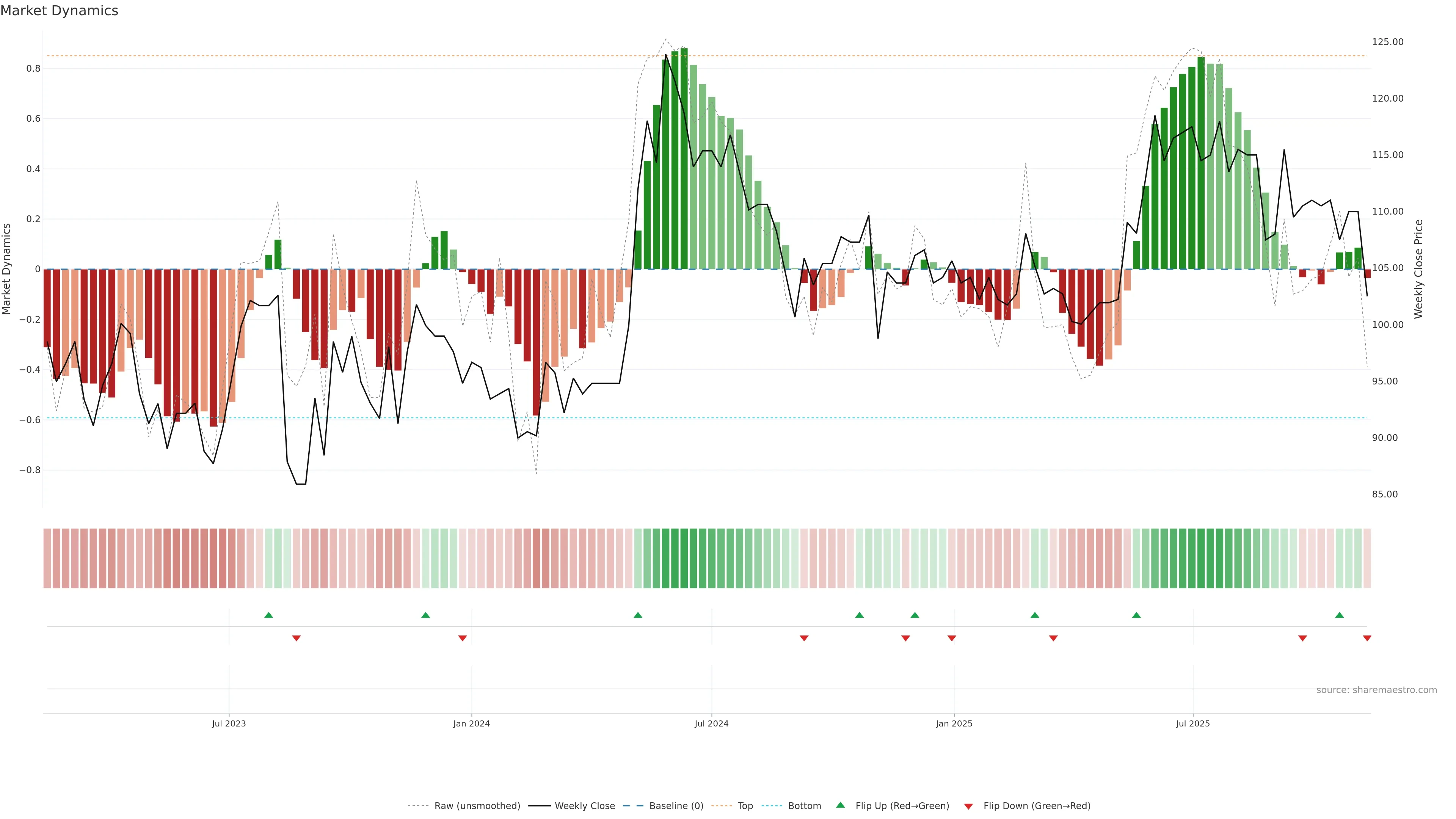Screen dimensions: 1456x819
Task: Click the first red Flip Down triangle marker
Action: pos(296,638)
